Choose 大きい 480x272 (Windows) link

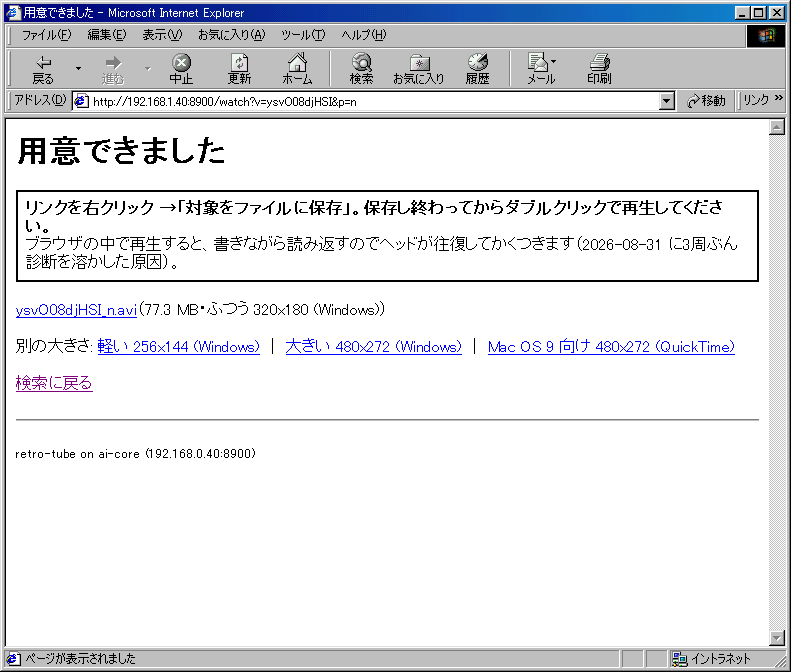(x=373, y=347)
